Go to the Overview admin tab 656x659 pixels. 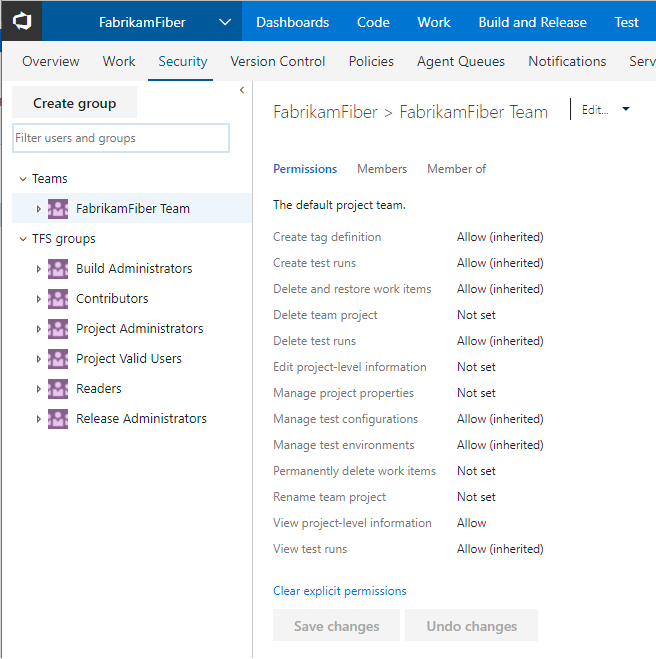click(50, 61)
